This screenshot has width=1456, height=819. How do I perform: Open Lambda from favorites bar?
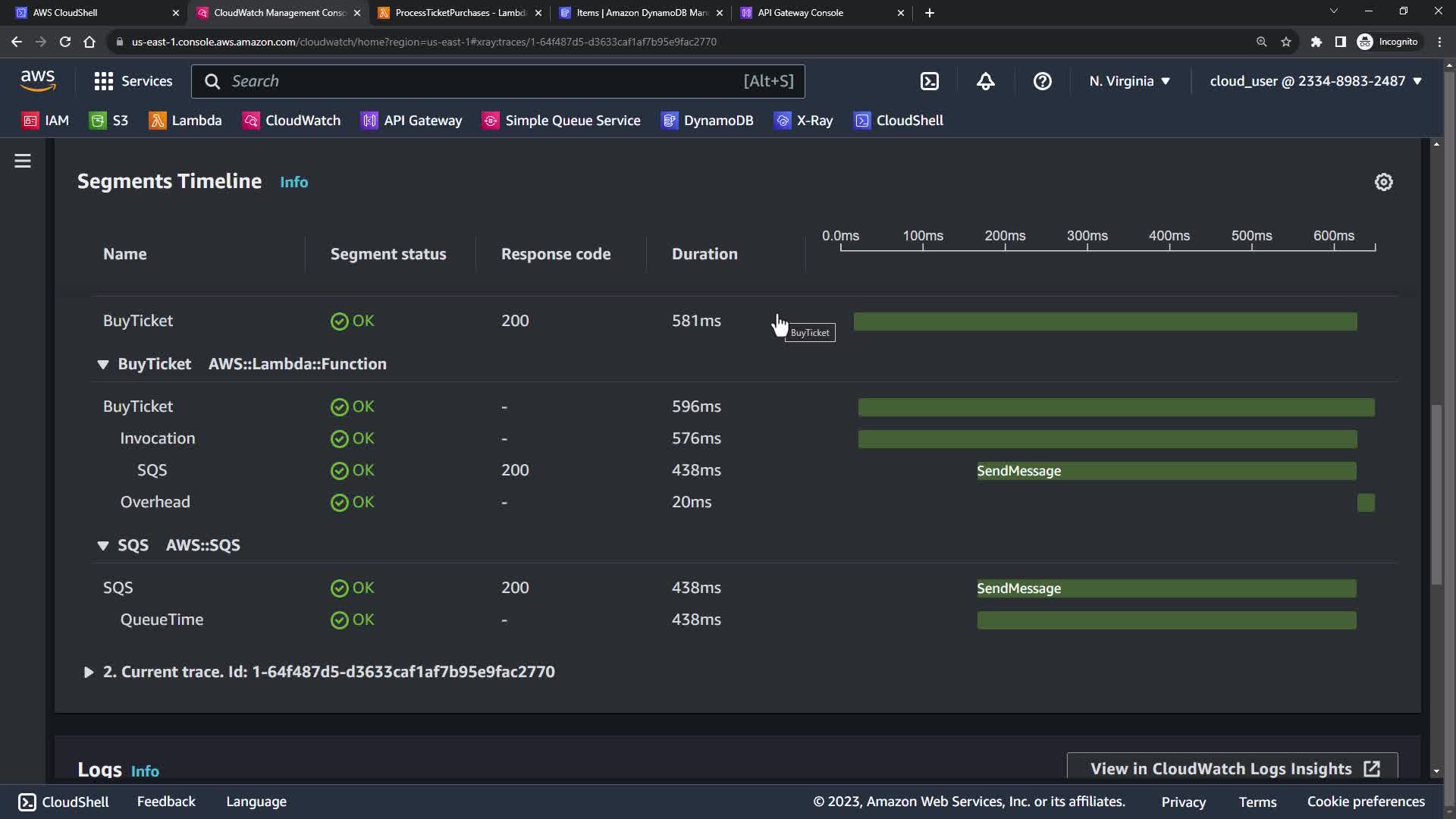tap(186, 121)
